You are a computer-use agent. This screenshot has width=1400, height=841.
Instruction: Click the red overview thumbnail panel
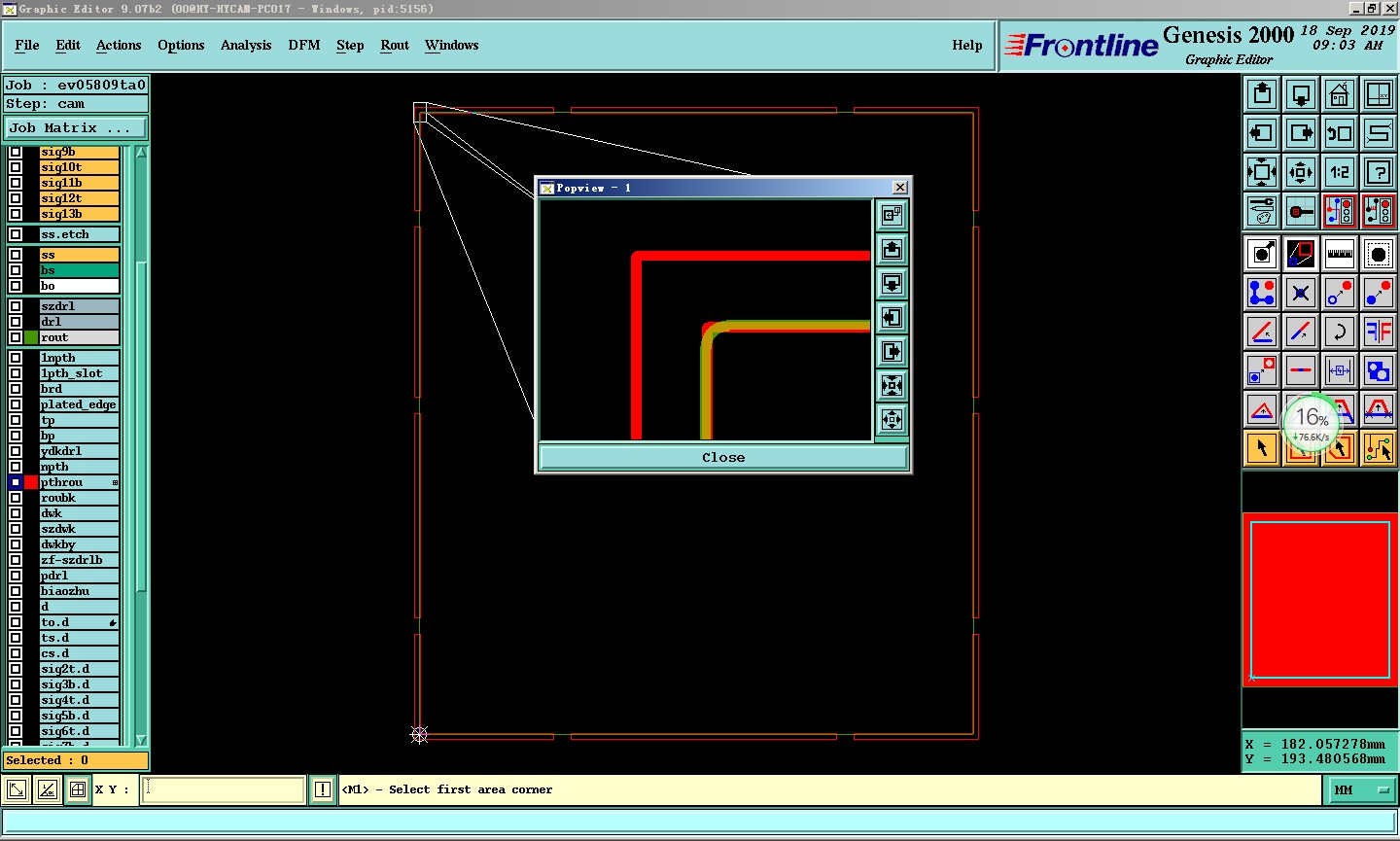1319,599
